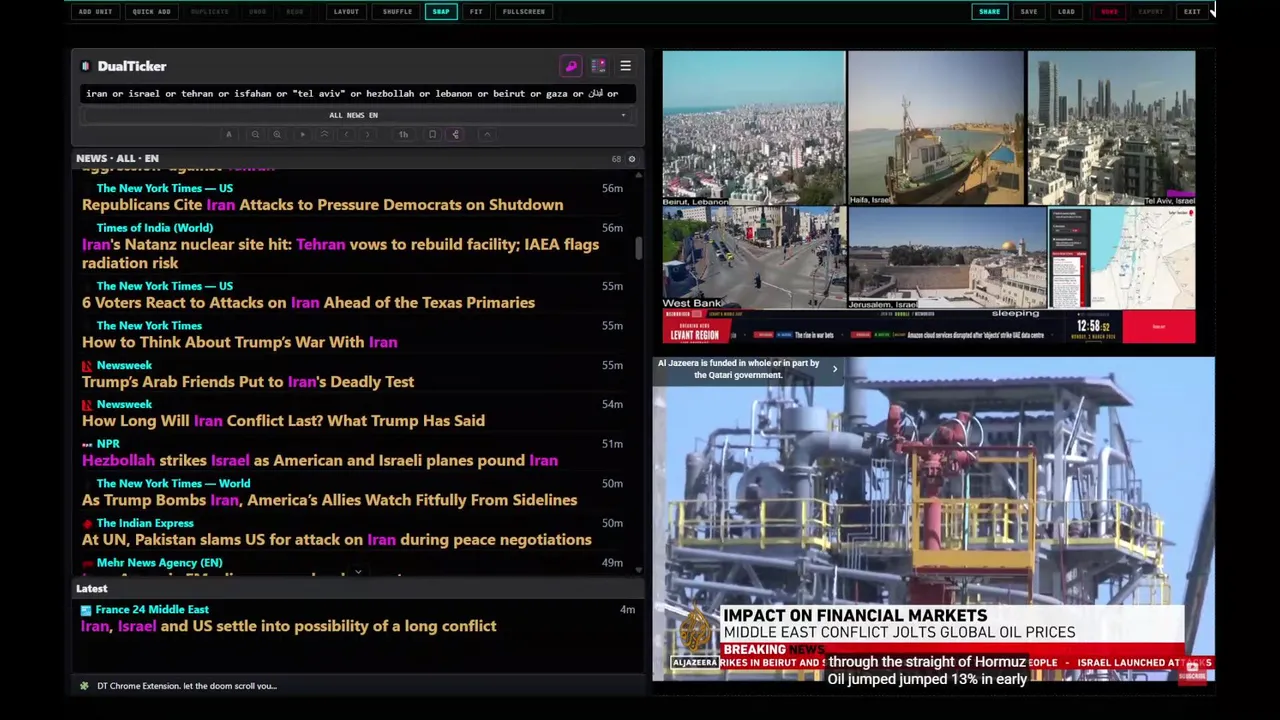
Task: Click the France 24 Middle East source icon
Action: coord(86,610)
